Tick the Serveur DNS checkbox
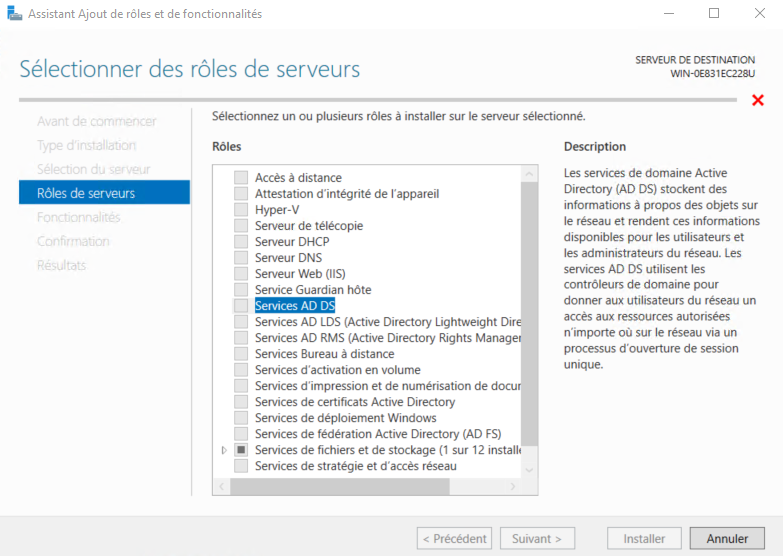The width and height of the screenshot is (783, 556). pyautogui.click(x=241, y=257)
